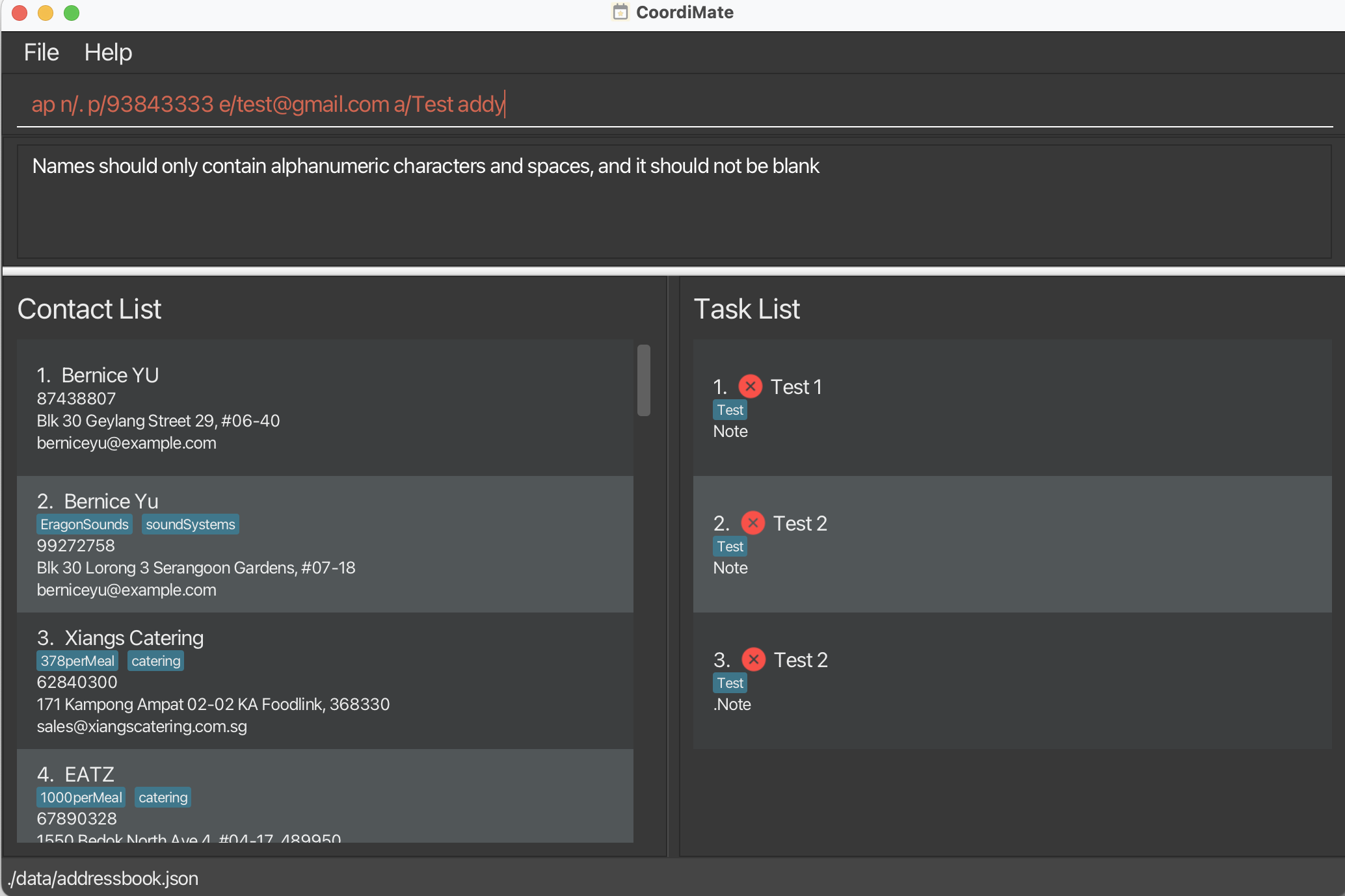Select the soundSystems tag label

(x=190, y=524)
